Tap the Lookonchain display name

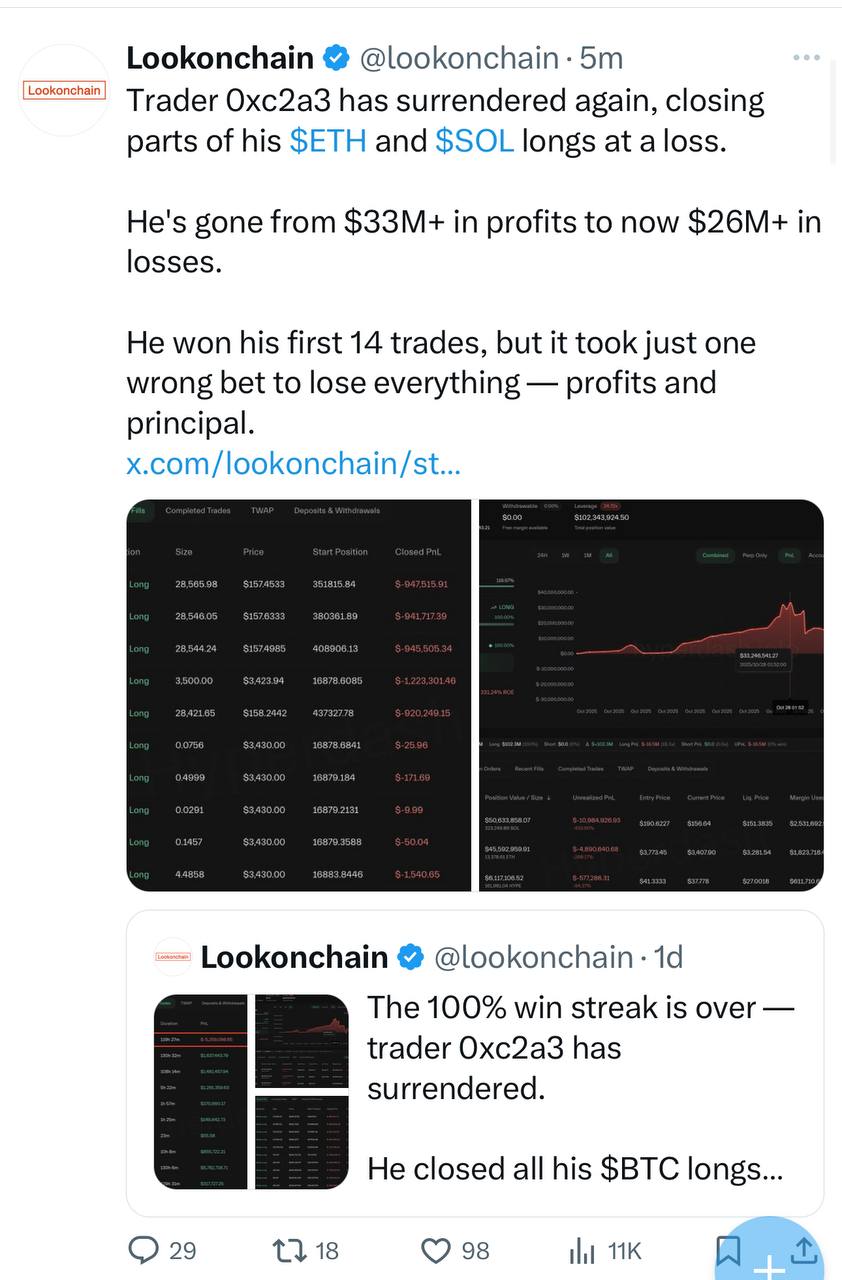220,59
